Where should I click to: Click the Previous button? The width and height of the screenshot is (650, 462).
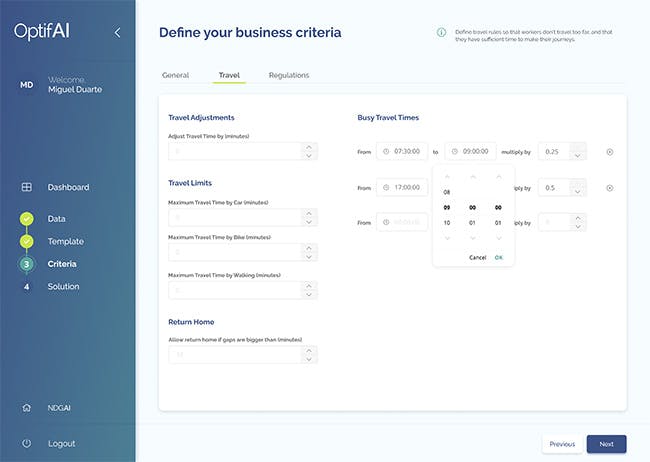point(562,444)
